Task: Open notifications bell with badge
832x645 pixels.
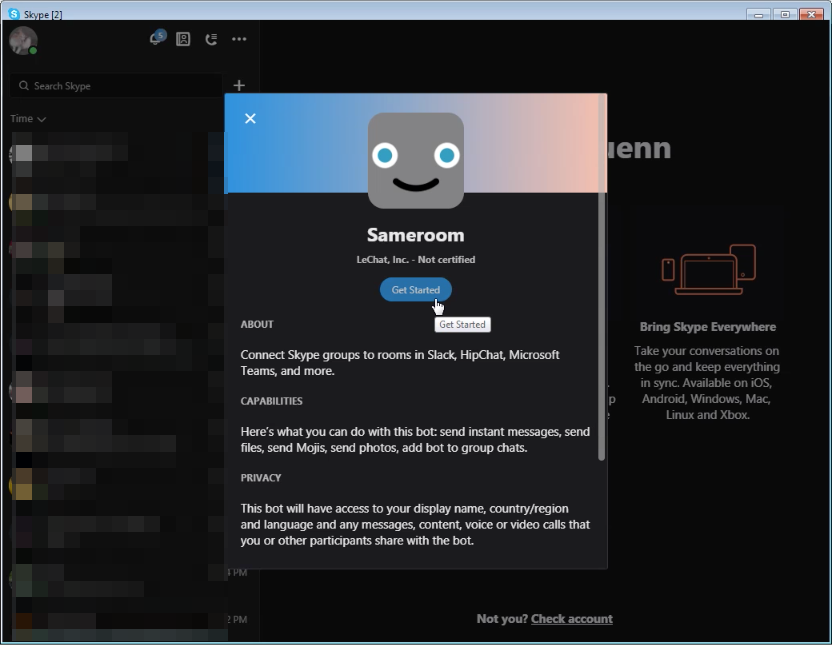Action: [x=157, y=38]
